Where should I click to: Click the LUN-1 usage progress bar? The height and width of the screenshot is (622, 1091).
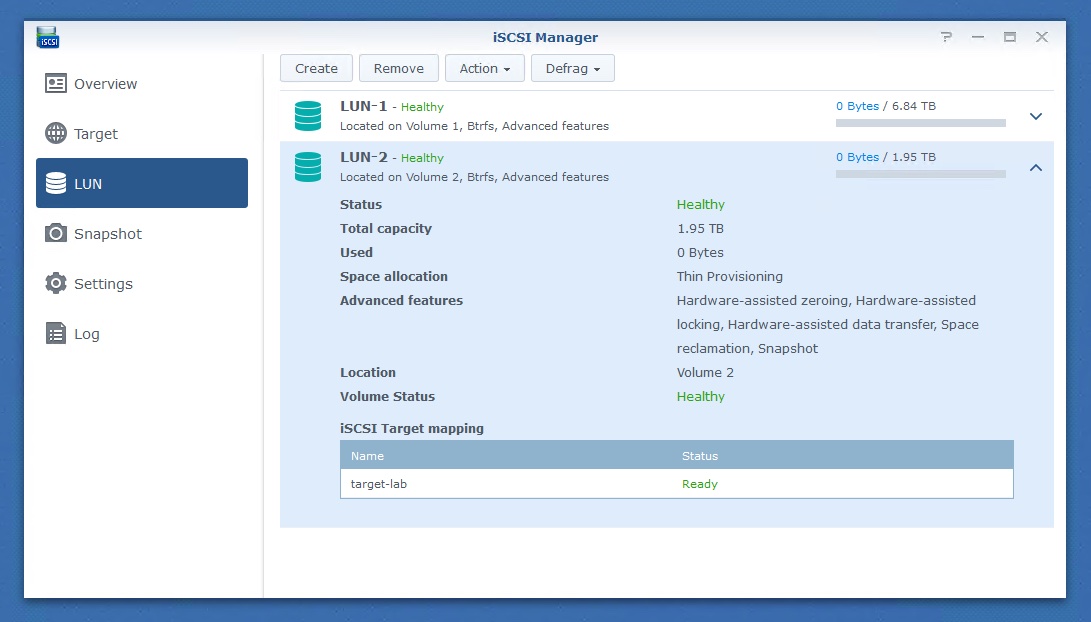coord(920,123)
